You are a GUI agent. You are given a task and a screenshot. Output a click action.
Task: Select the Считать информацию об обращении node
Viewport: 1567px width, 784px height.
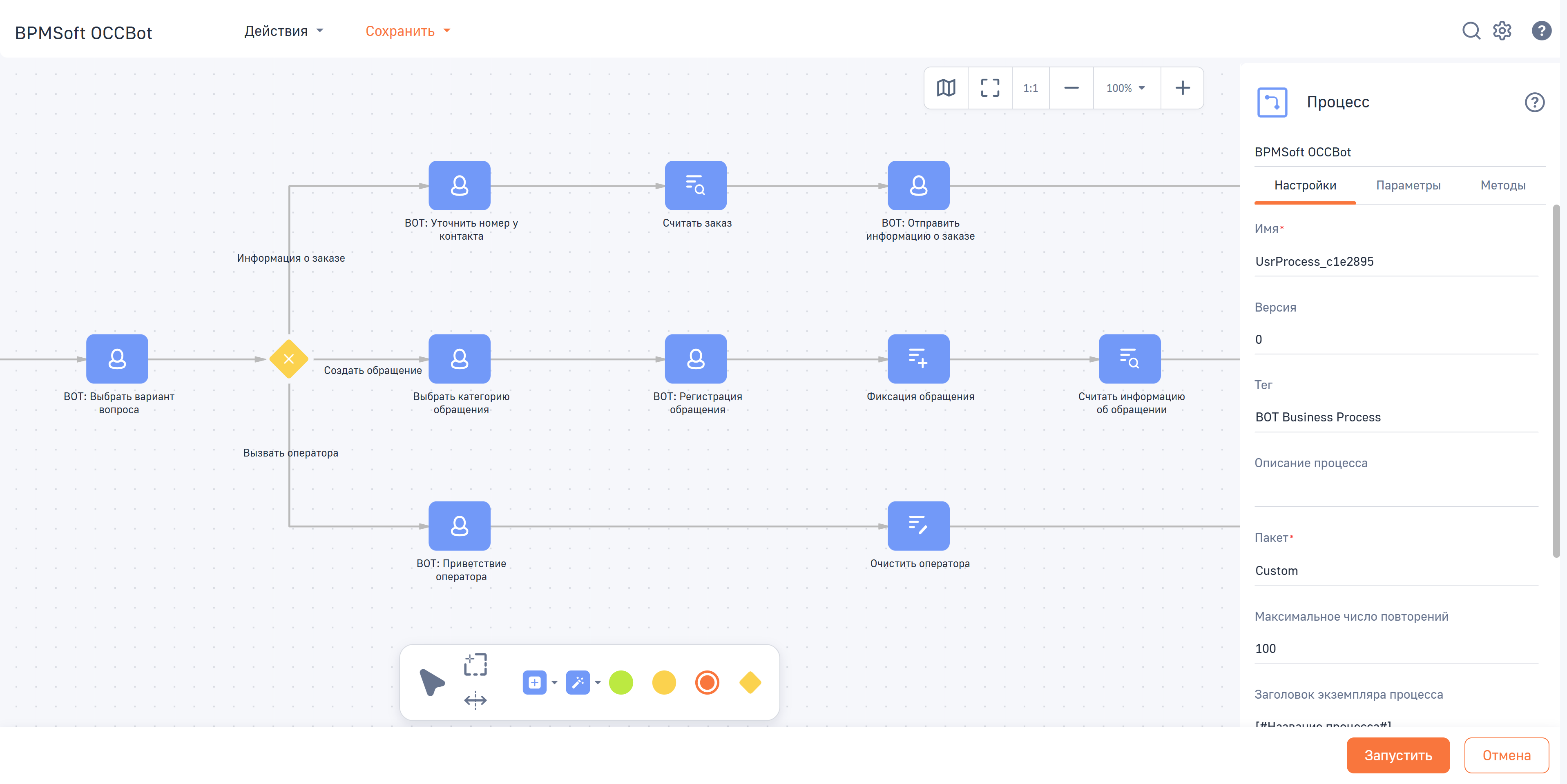point(1129,359)
